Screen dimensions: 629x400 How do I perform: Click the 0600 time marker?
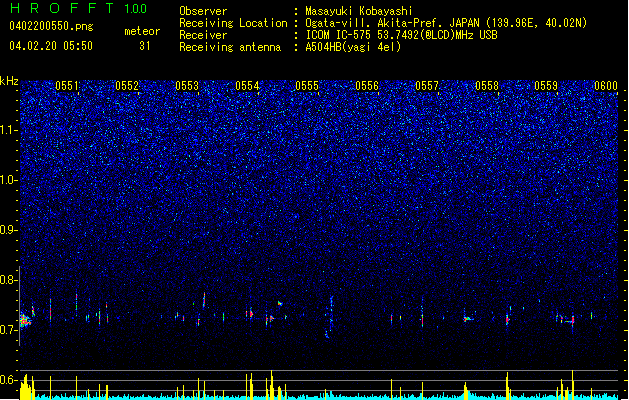[606, 86]
